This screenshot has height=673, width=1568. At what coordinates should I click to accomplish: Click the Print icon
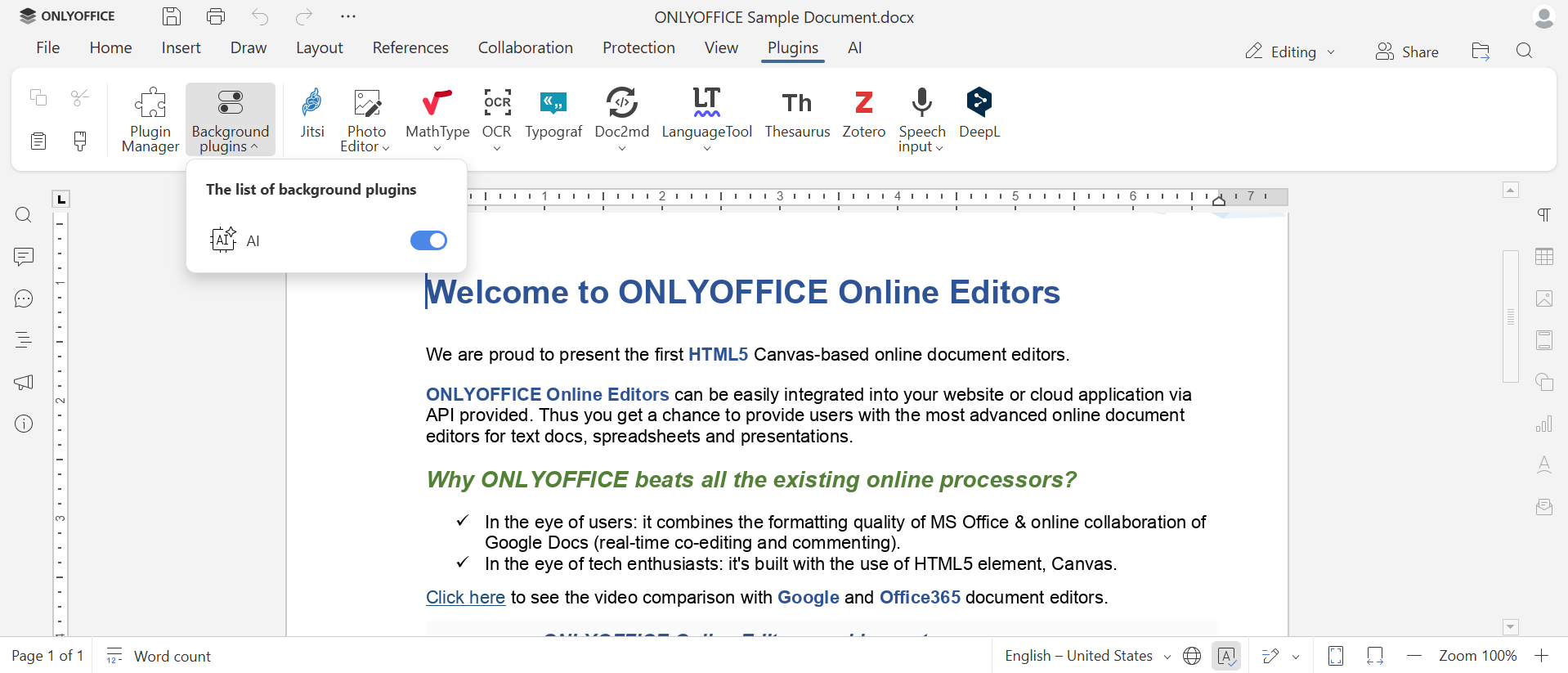pyautogui.click(x=216, y=16)
